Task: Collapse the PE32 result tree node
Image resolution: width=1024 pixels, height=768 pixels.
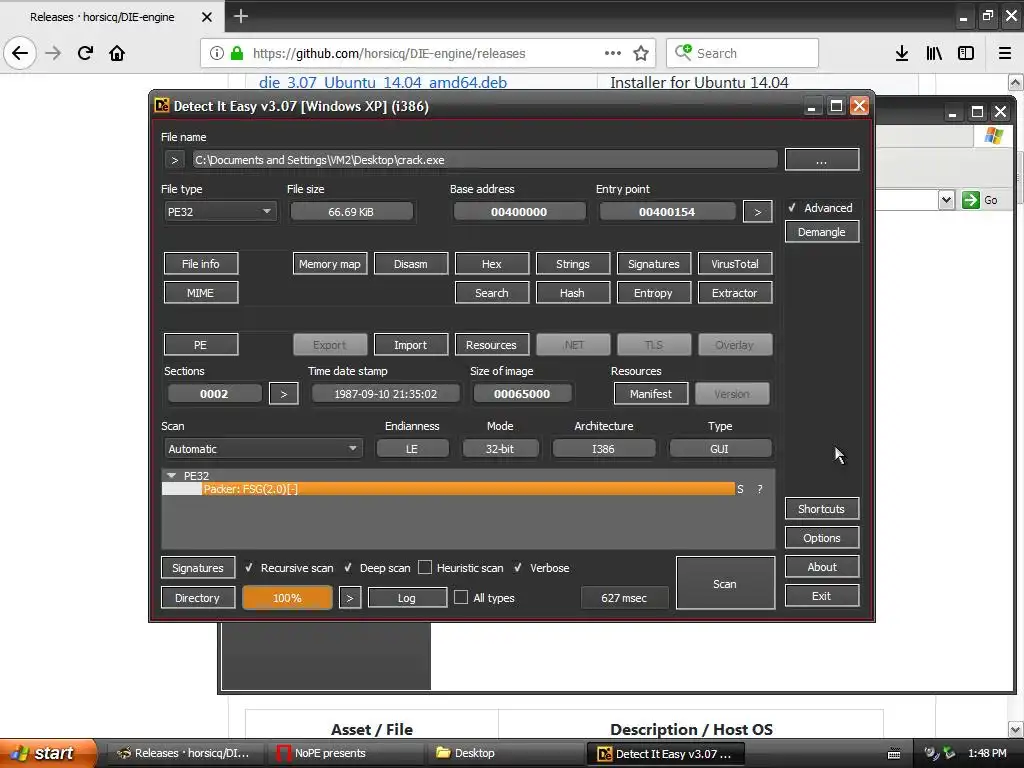Action: [x=171, y=475]
